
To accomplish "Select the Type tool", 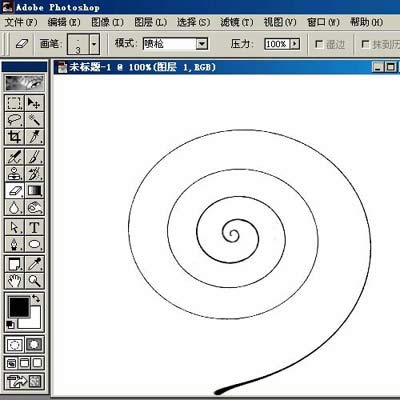I will tap(34, 227).
